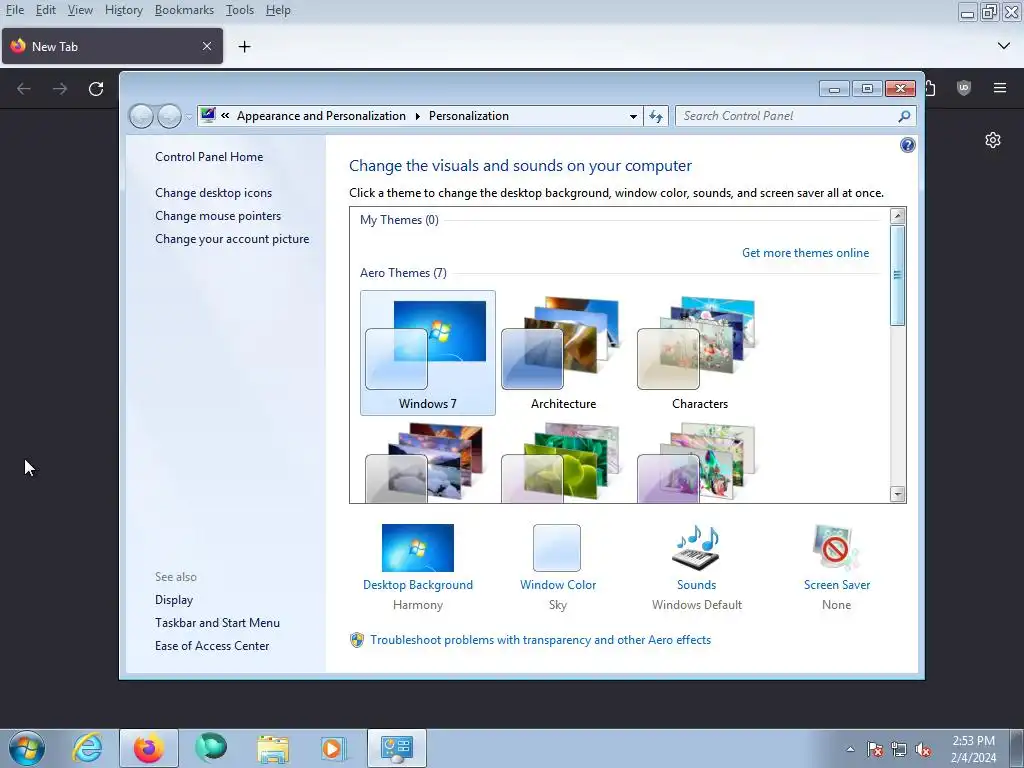Open Taskbar and Start Menu link

tap(217, 623)
